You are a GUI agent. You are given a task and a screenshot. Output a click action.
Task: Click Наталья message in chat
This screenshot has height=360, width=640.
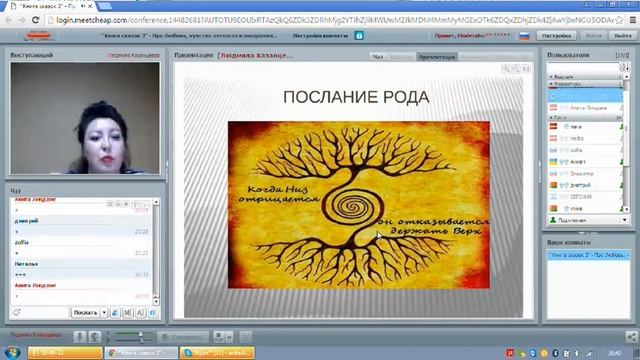pyautogui.click(x=82, y=269)
